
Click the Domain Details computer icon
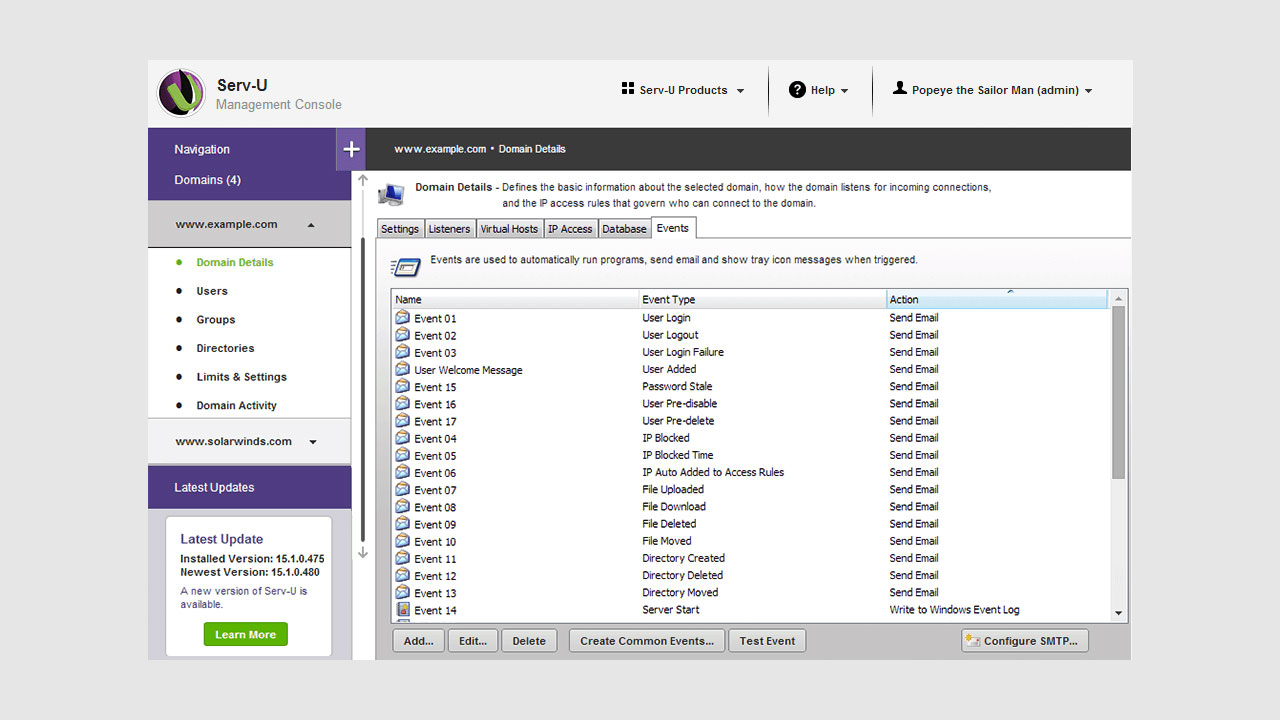pyautogui.click(x=391, y=194)
